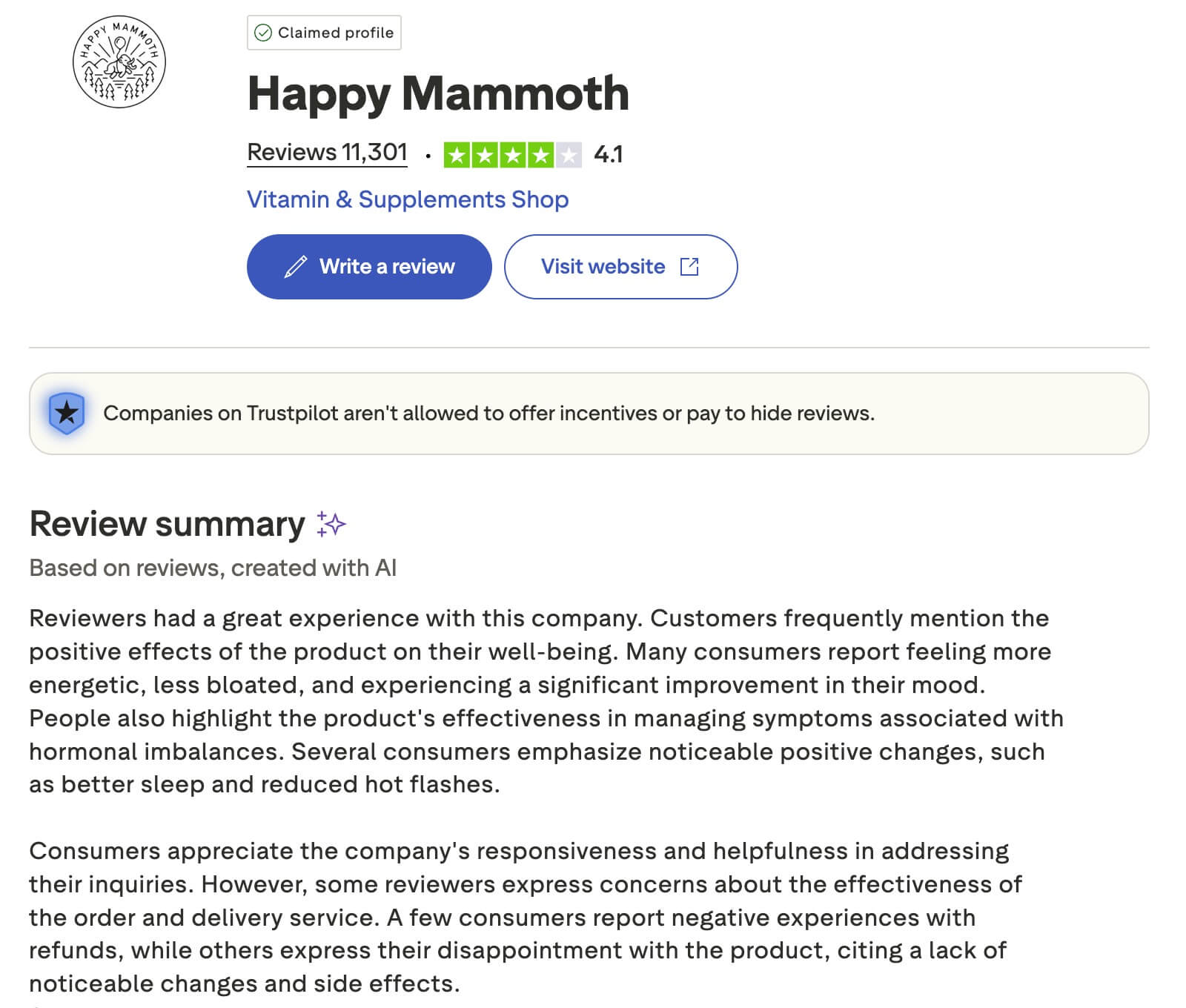Click the Claimed profile label text
The image size is (1186, 1008).
(335, 33)
